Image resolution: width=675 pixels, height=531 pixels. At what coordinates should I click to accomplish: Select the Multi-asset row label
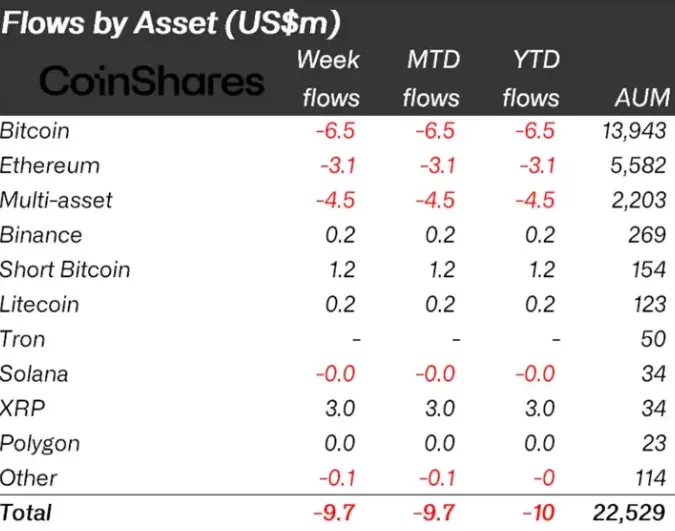click(x=56, y=200)
